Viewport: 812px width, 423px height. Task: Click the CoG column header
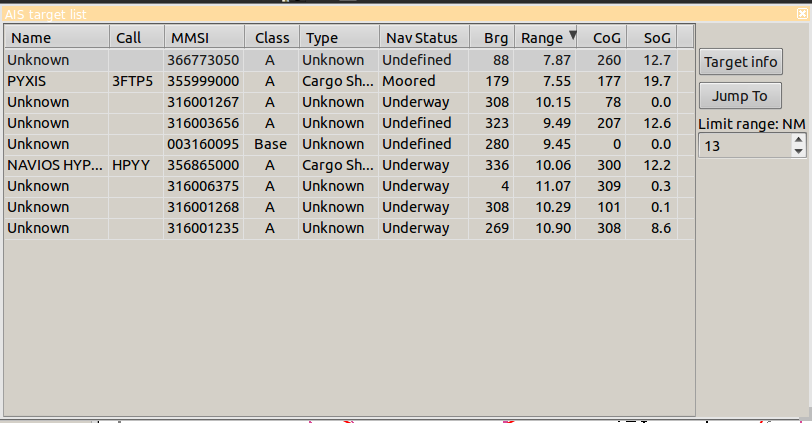tap(602, 38)
